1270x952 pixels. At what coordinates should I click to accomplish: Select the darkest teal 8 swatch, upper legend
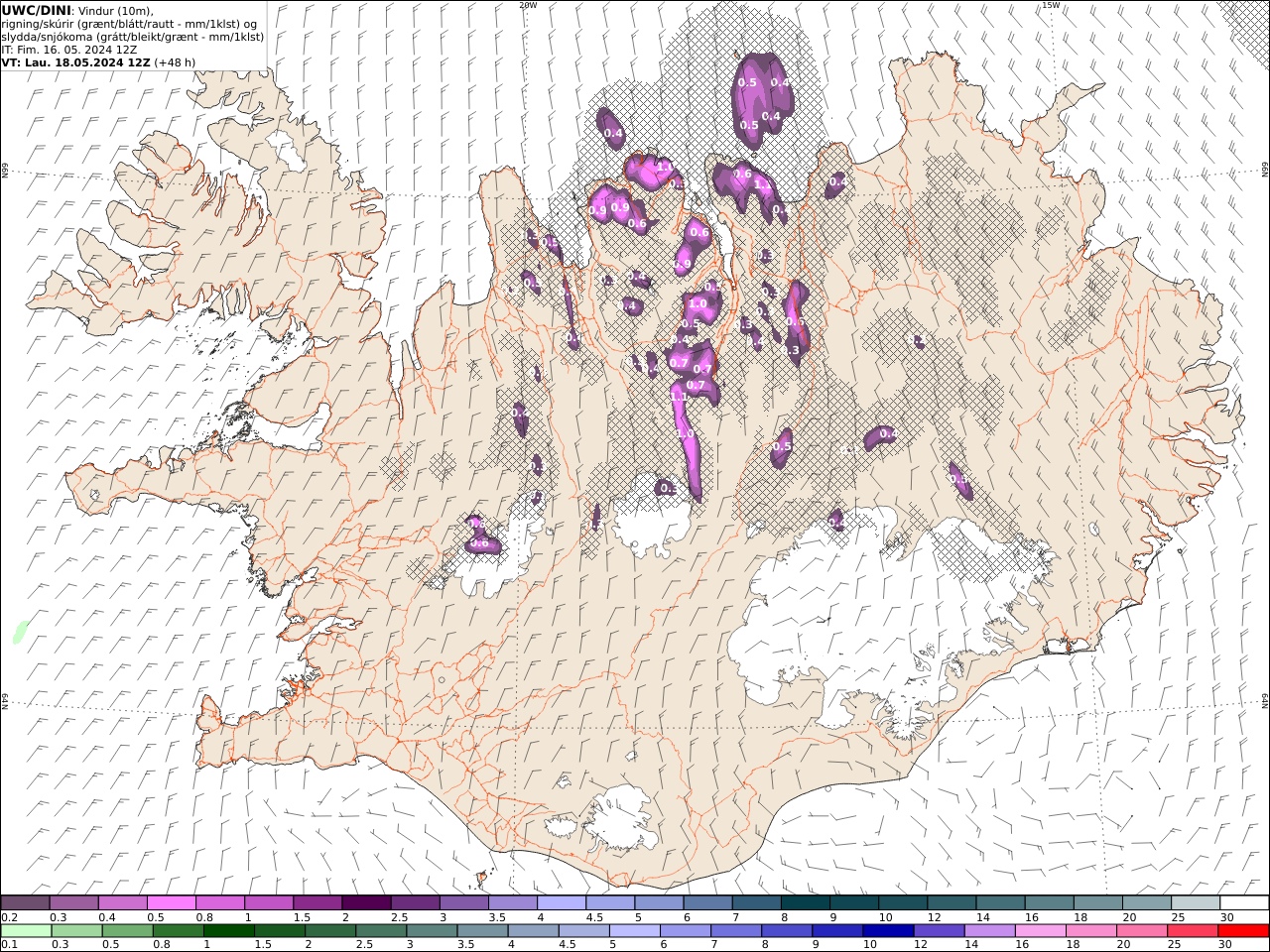805,902
